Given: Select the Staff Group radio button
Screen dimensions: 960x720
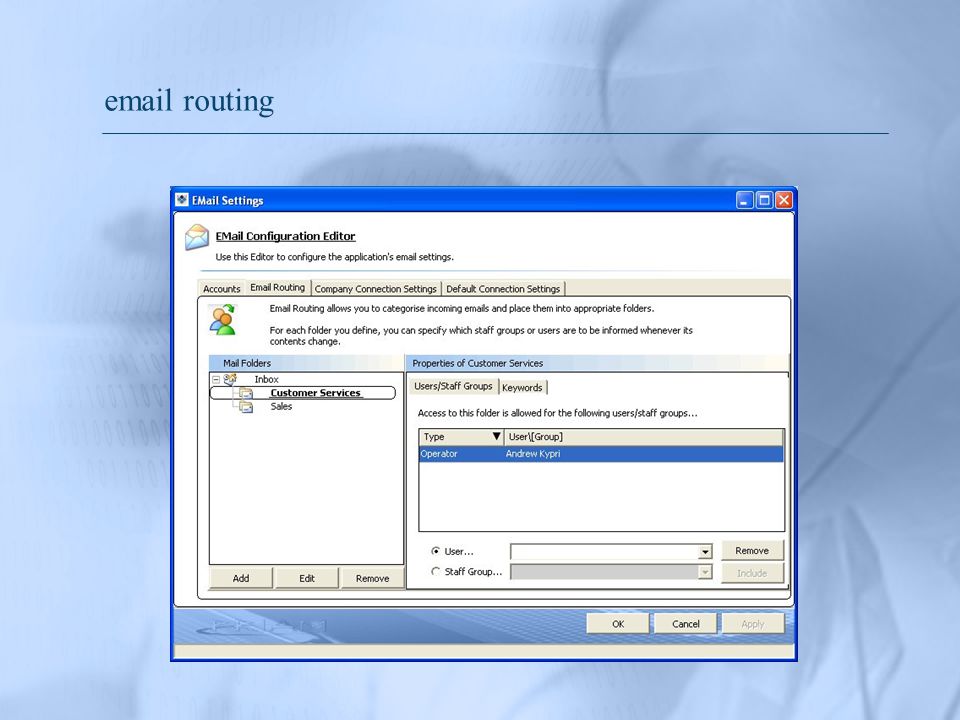Looking at the screenshot, I should (x=435, y=571).
